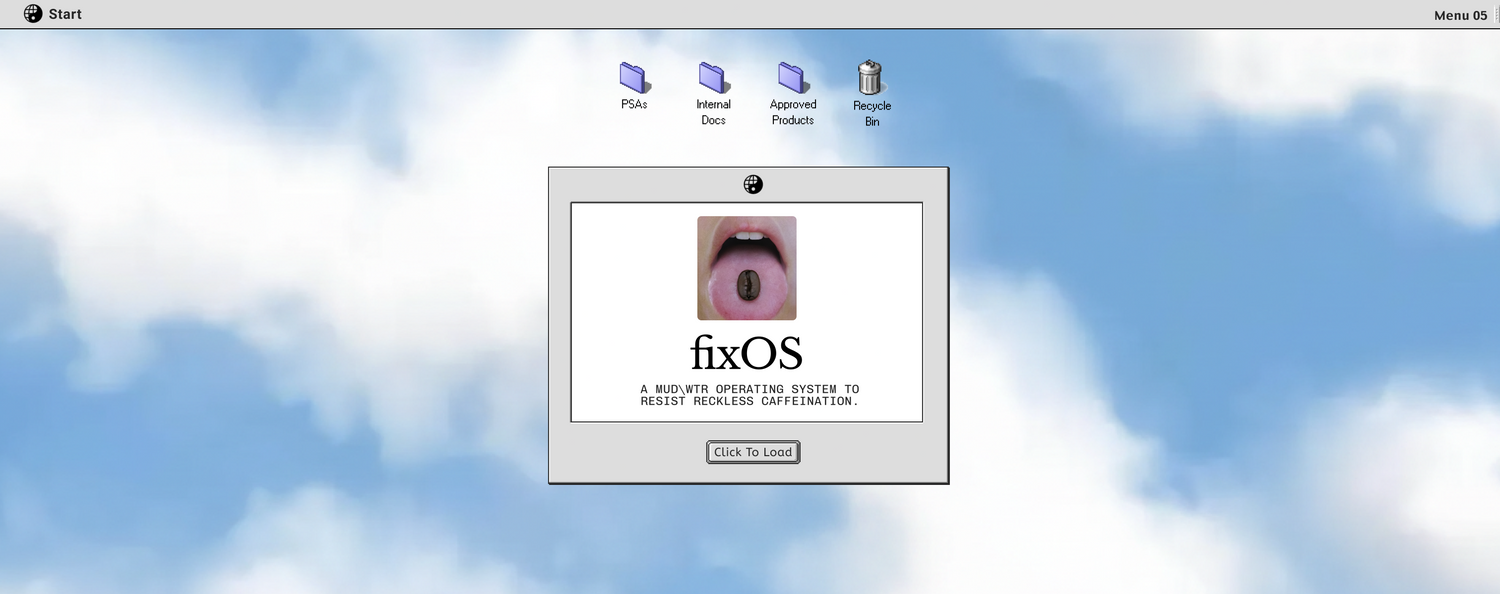Open the Recycle Bin trash can icon

point(871,77)
